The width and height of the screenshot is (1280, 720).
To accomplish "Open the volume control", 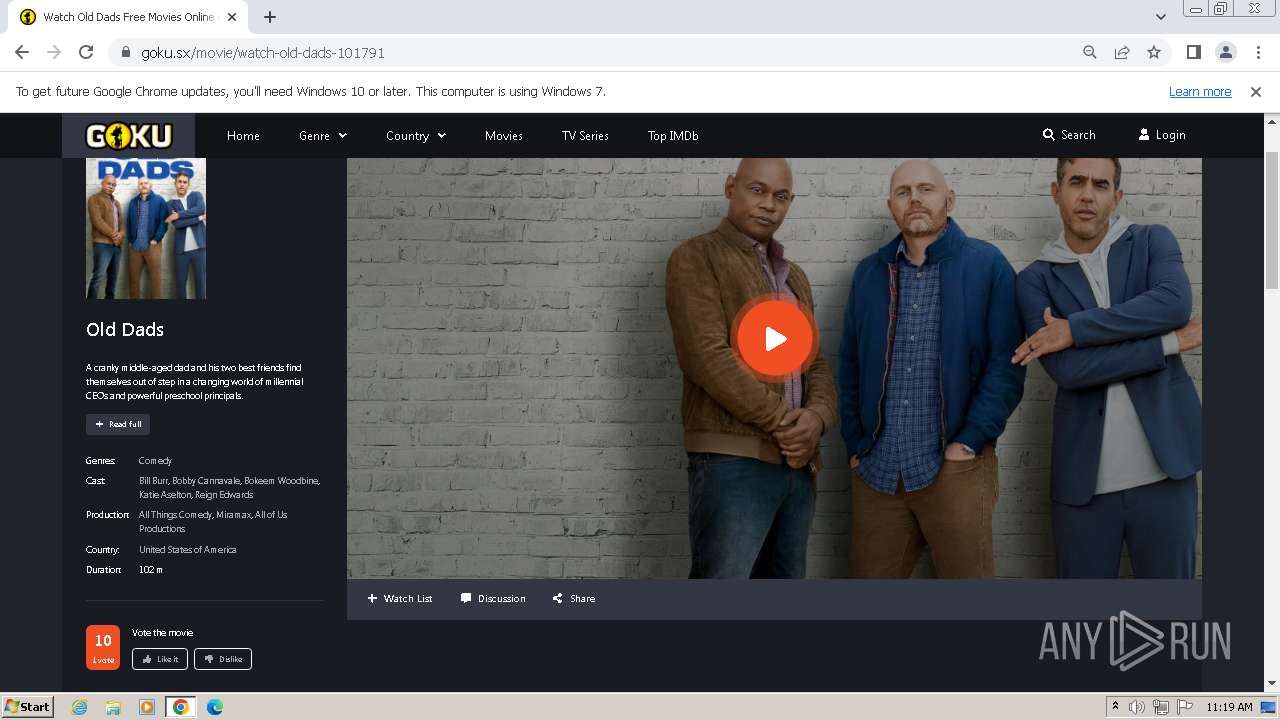I will [x=1137, y=707].
